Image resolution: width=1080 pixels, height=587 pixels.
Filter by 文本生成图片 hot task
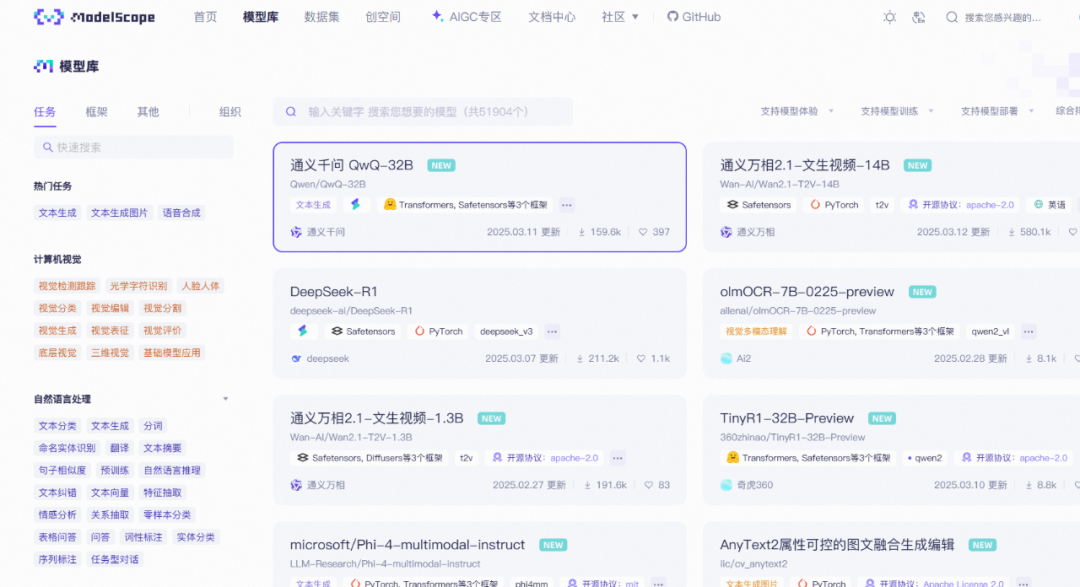[x=119, y=213]
